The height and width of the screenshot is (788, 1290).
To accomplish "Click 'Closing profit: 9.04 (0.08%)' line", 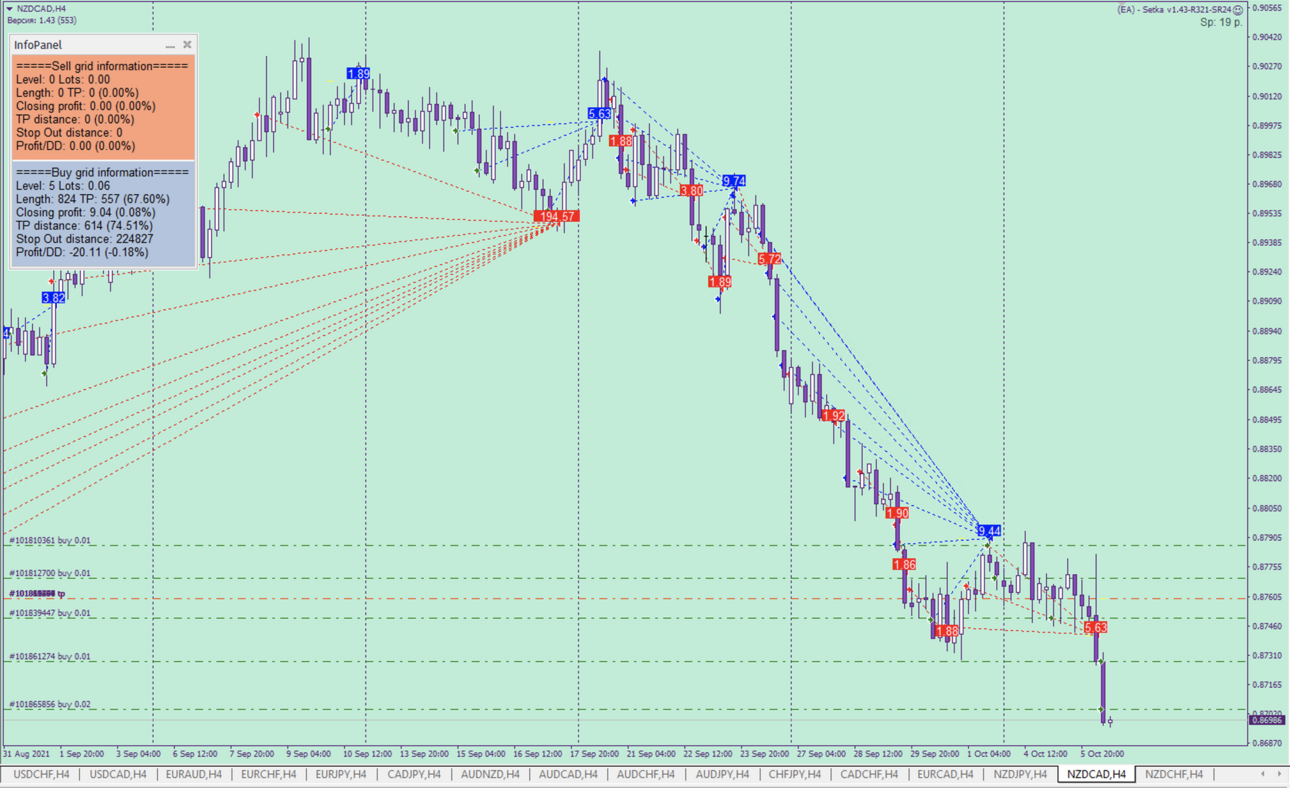I will 86,212.
